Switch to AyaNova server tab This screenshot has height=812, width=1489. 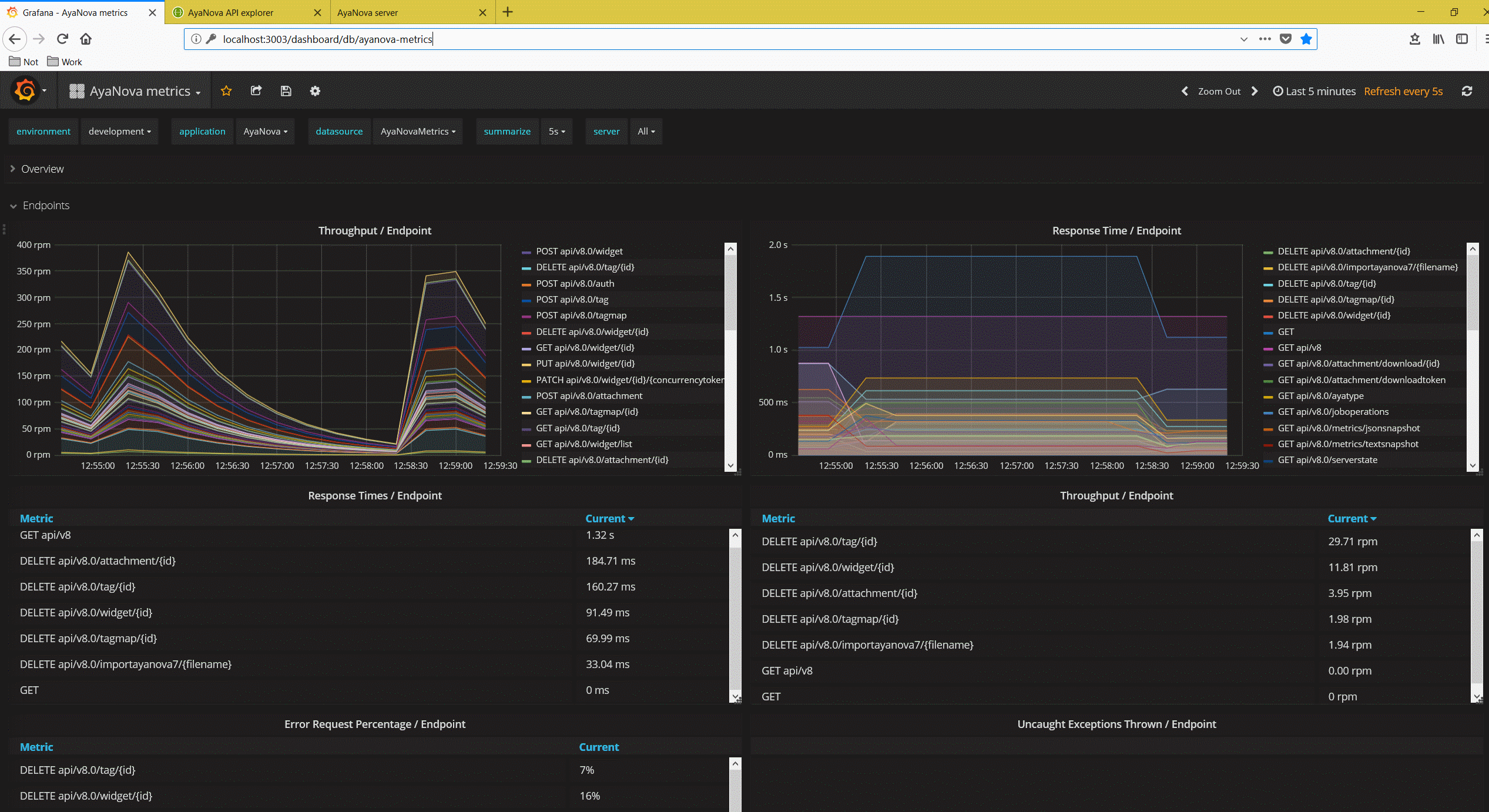coord(413,12)
